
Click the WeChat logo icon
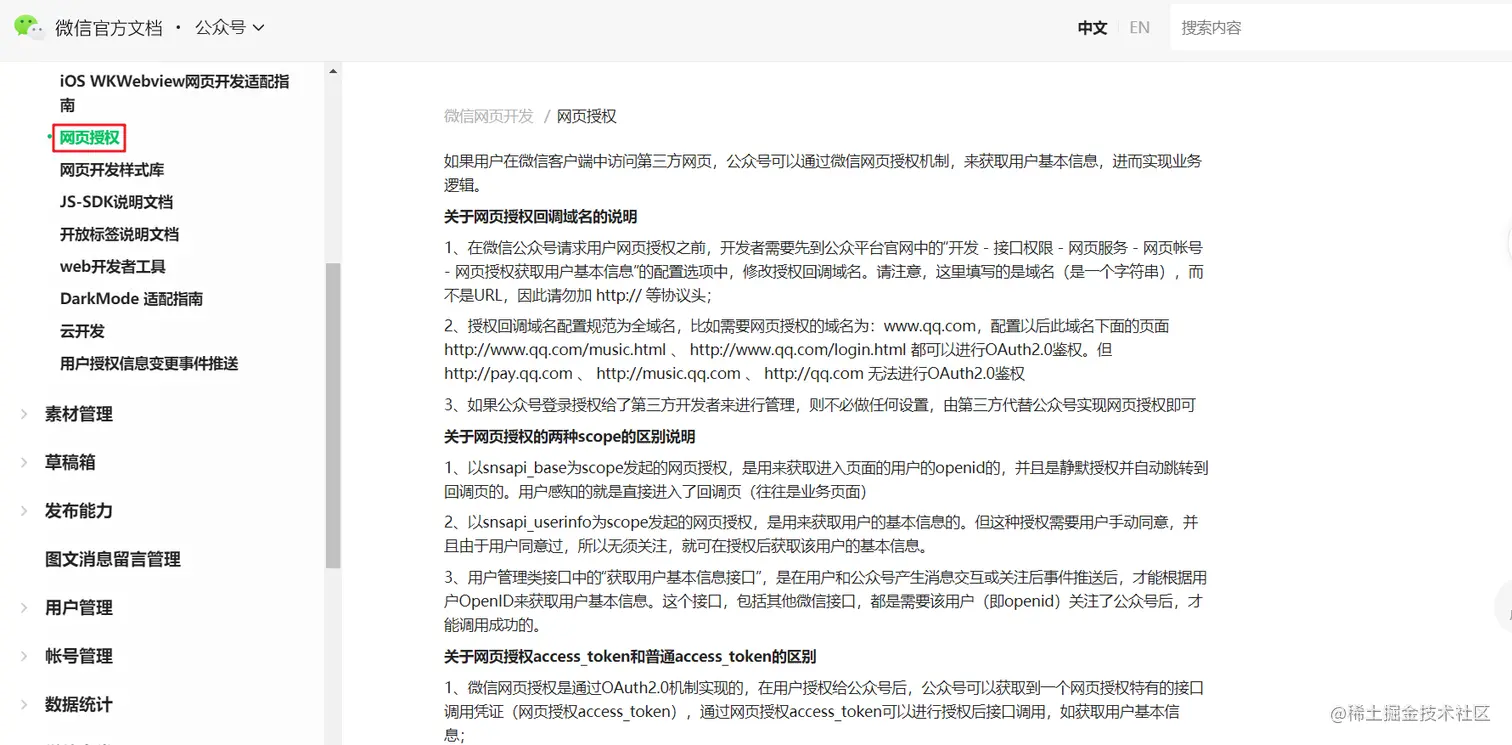29,27
